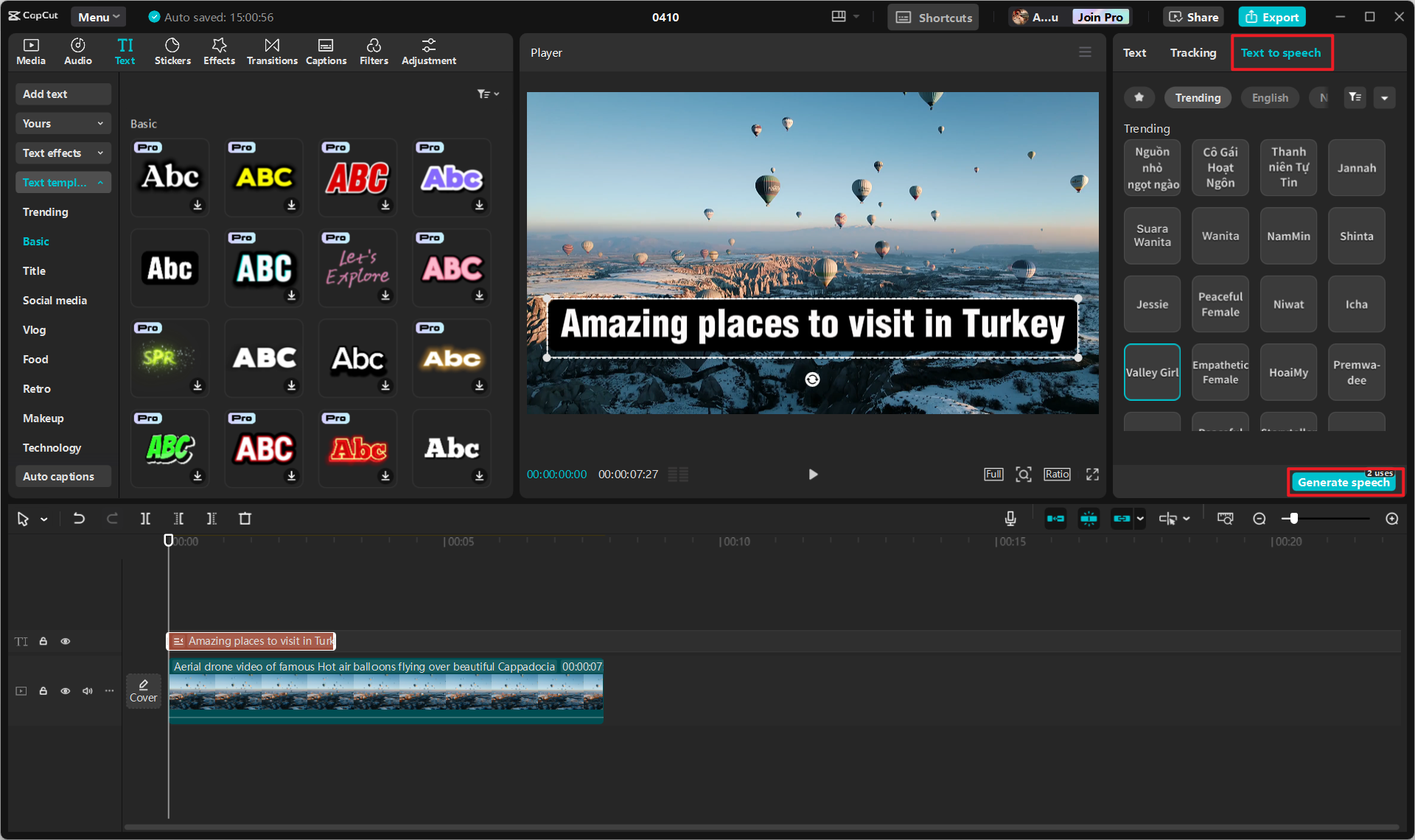Mute the video track audio
The image size is (1415, 840).
pyautogui.click(x=88, y=690)
